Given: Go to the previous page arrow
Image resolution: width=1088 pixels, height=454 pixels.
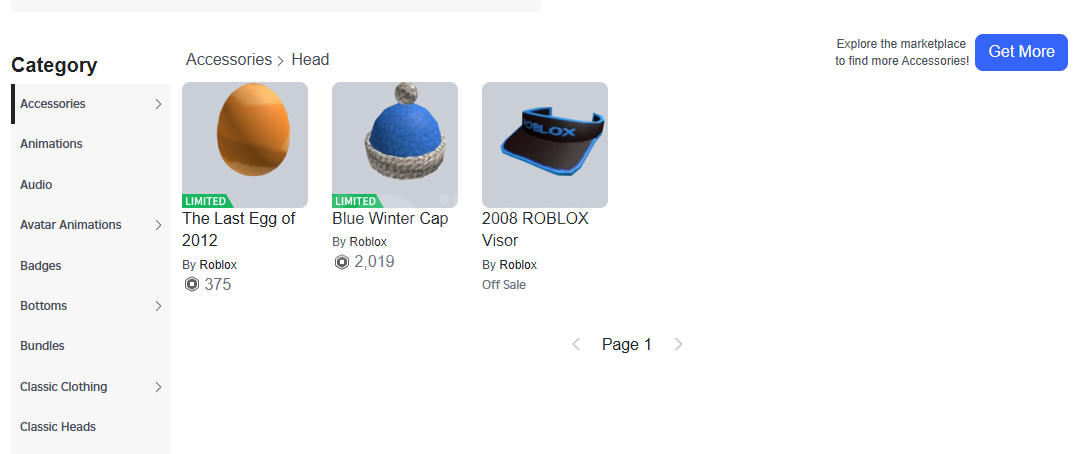Looking at the screenshot, I should pos(576,344).
